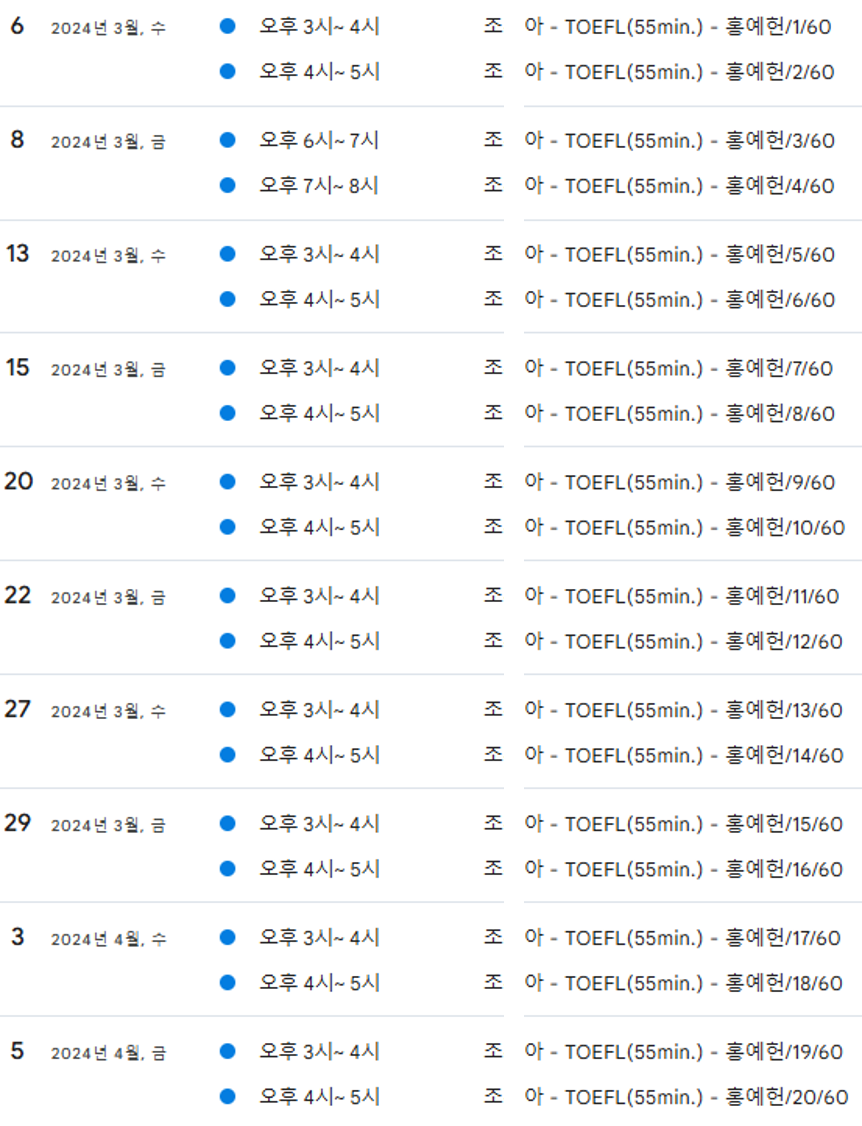Open day 27 of March 2024
Viewport: 862px width, 1126px height.
click(x=18, y=709)
